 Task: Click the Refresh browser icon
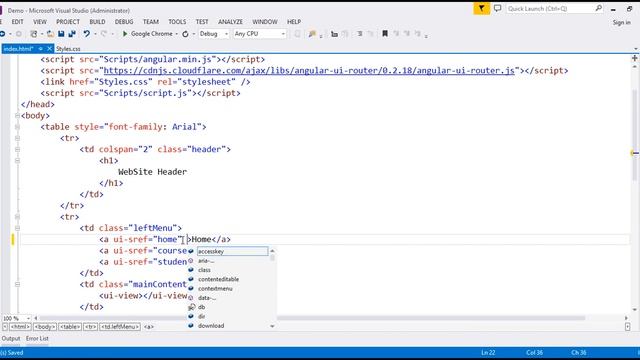click(x=185, y=34)
